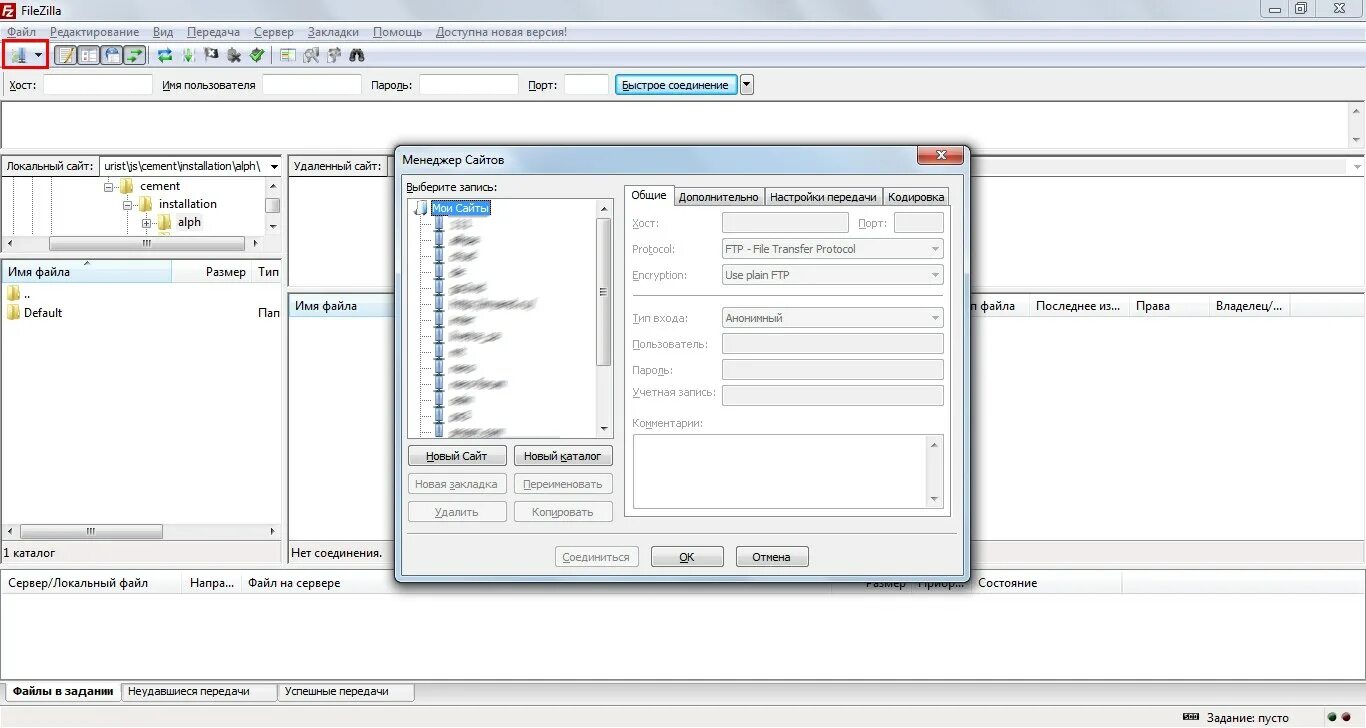1366x728 pixels.
Task: Click the Мои Сайты folder icon
Action: click(x=420, y=208)
